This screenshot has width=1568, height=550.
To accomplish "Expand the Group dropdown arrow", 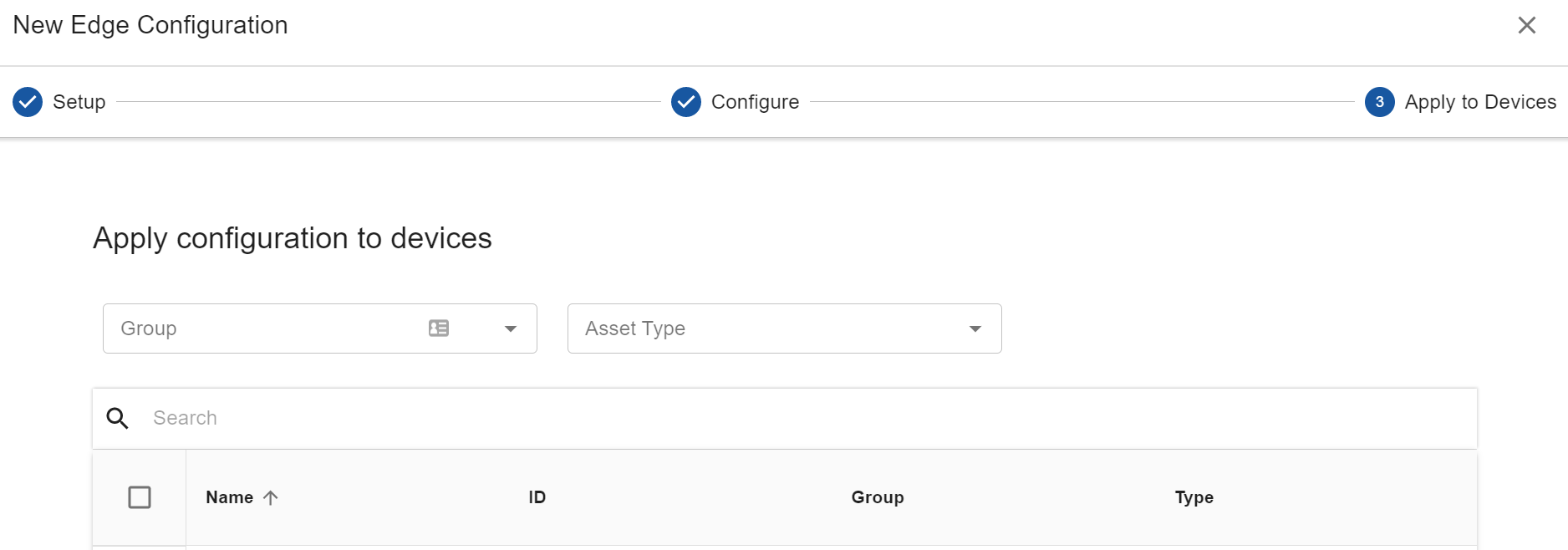I will [x=511, y=328].
